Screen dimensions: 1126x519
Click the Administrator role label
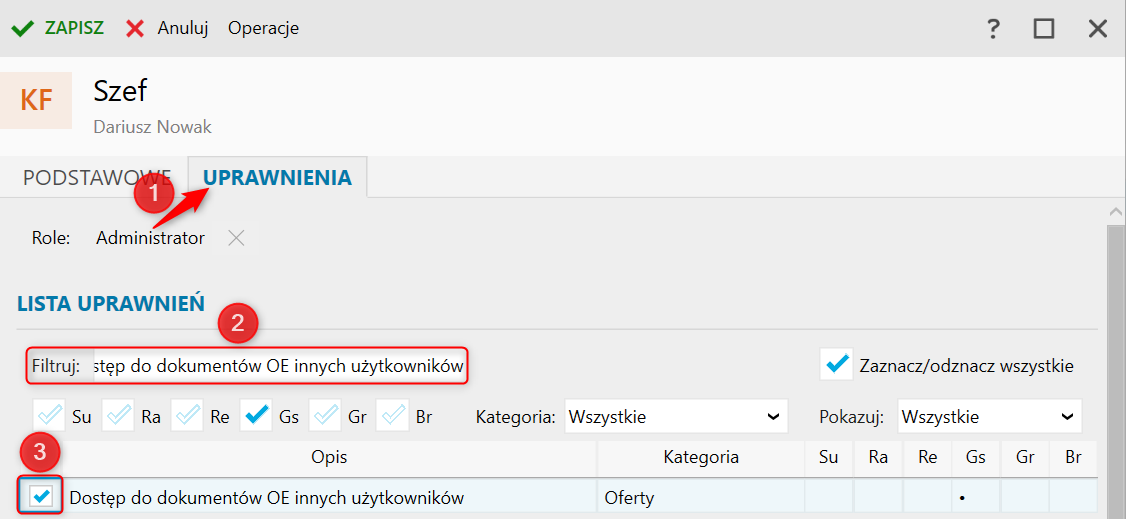(x=150, y=238)
